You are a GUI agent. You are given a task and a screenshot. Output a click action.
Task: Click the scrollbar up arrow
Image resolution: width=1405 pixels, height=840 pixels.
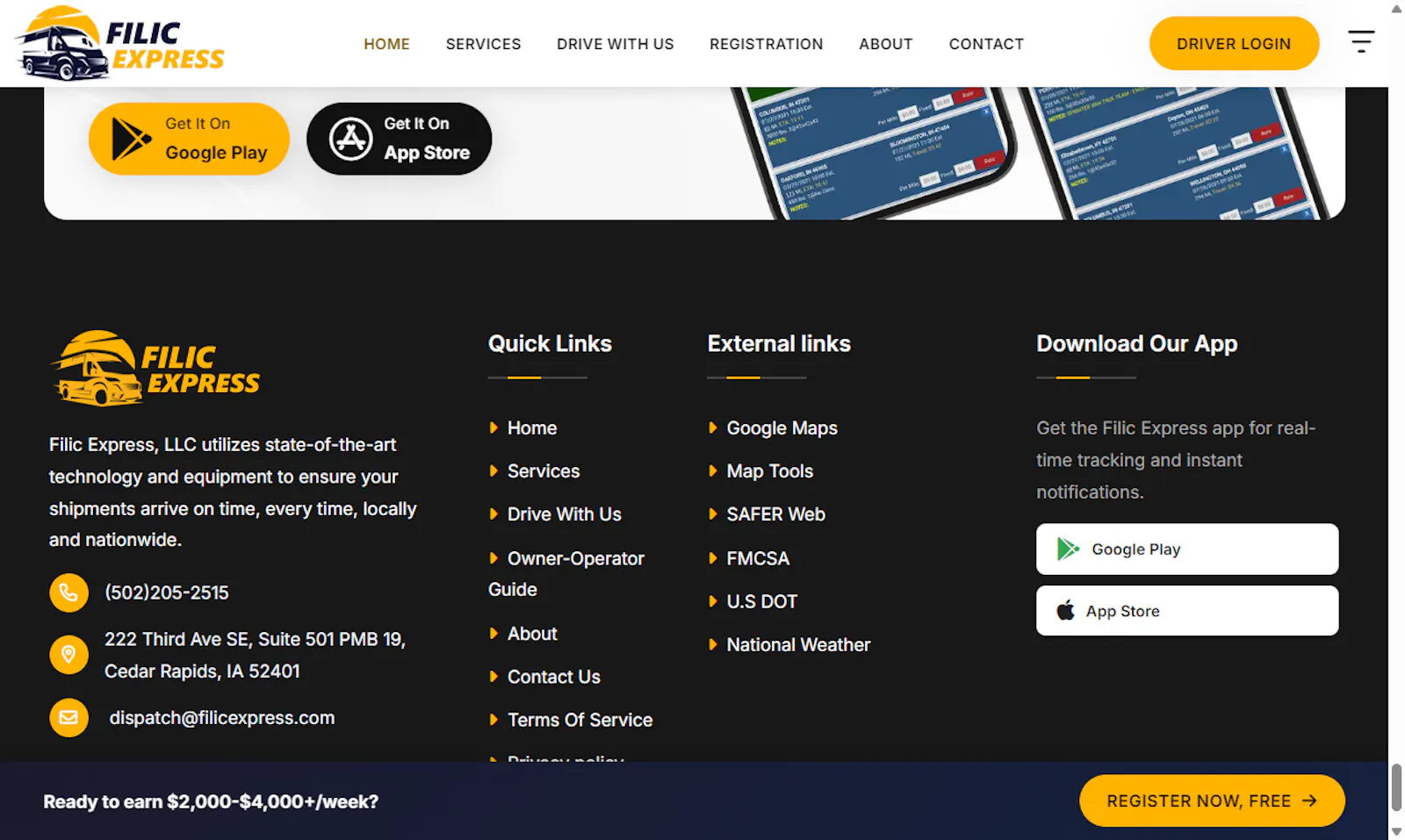[x=1396, y=8]
